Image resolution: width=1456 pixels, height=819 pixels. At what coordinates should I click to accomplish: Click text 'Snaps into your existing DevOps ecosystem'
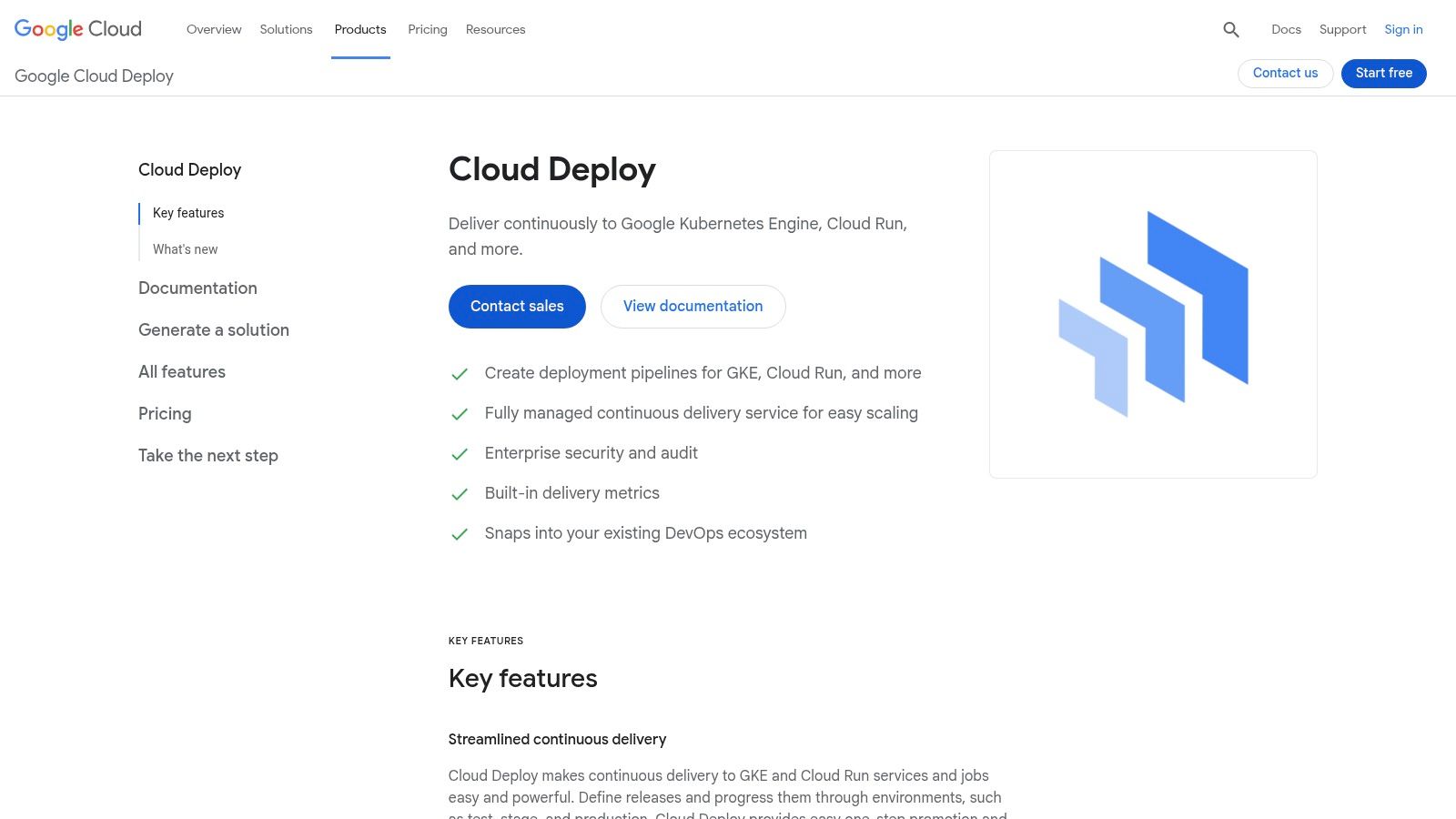[646, 533]
